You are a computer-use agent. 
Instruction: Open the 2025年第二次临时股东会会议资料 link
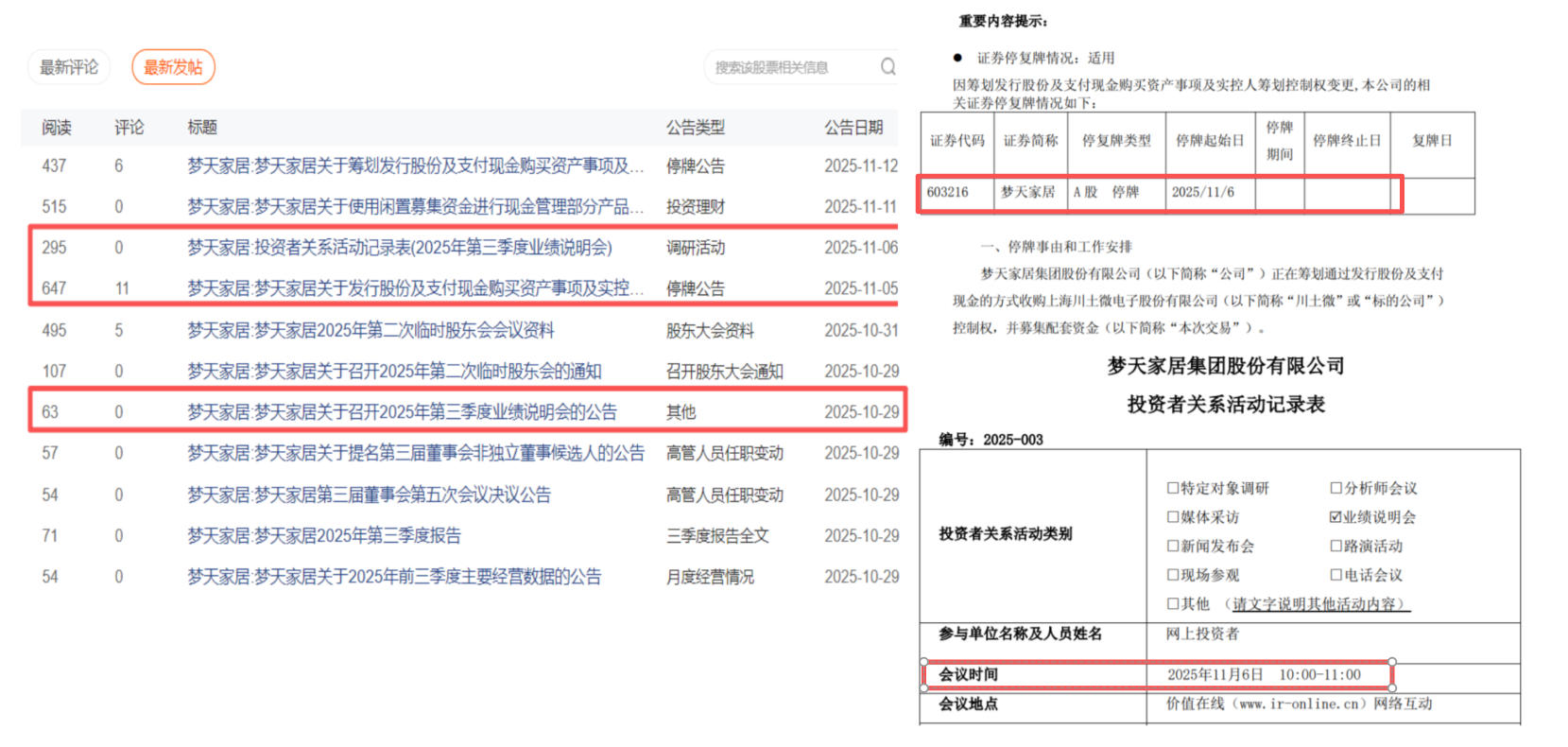pyautogui.click(x=370, y=330)
